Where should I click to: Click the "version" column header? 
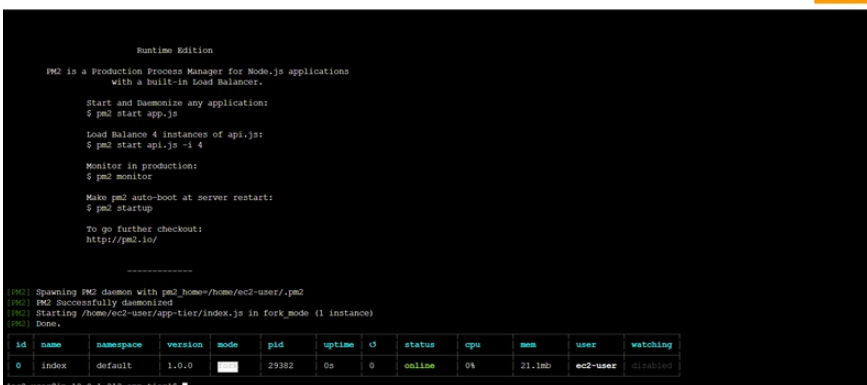(x=185, y=345)
